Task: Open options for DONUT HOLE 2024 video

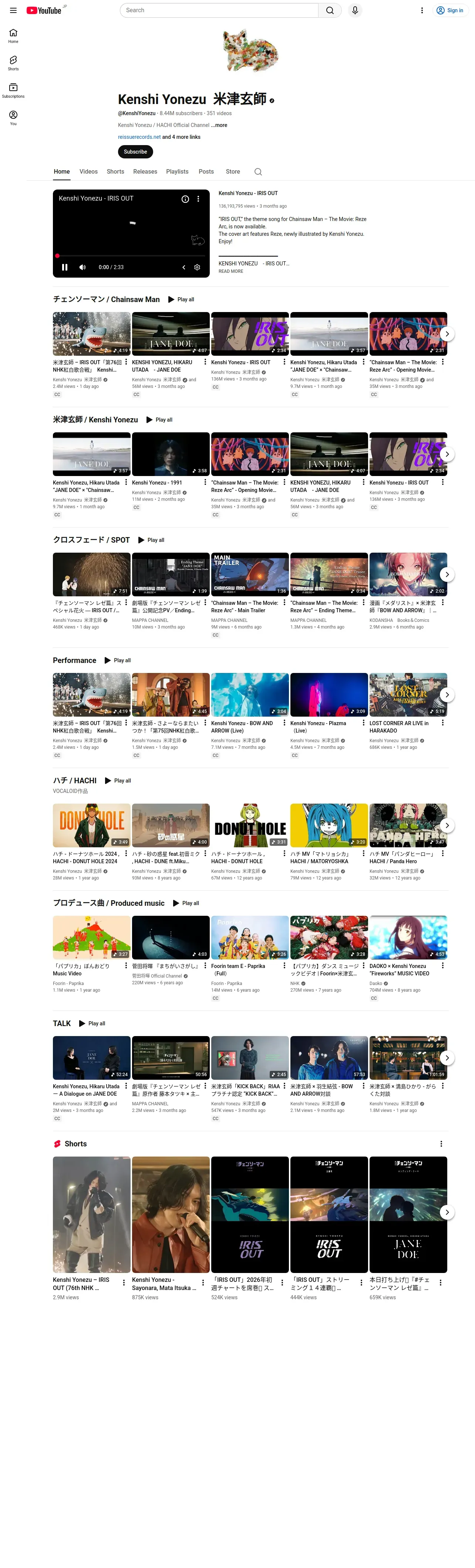Action: pyautogui.click(x=127, y=854)
